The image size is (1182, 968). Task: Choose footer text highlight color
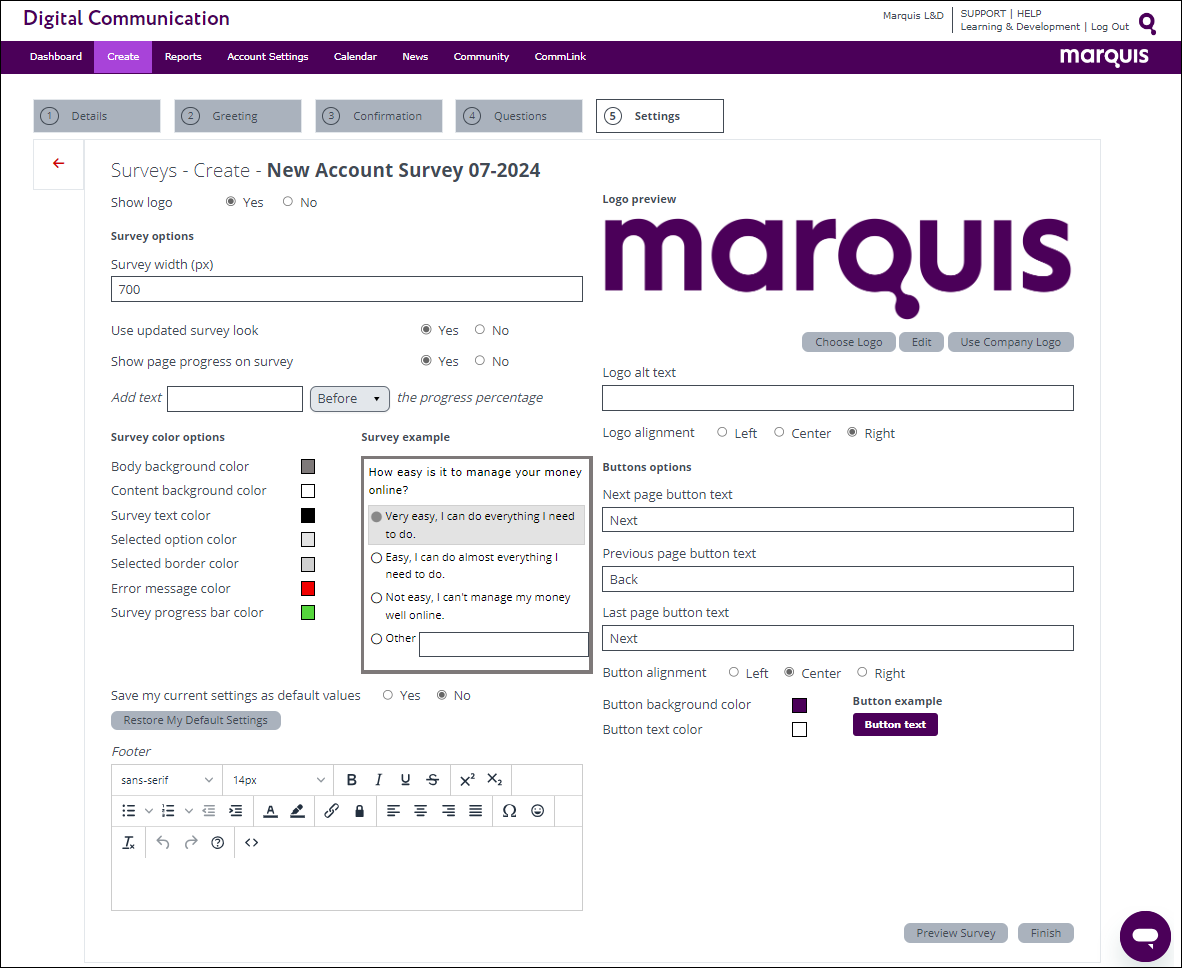pyautogui.click(x=298, y=811)
